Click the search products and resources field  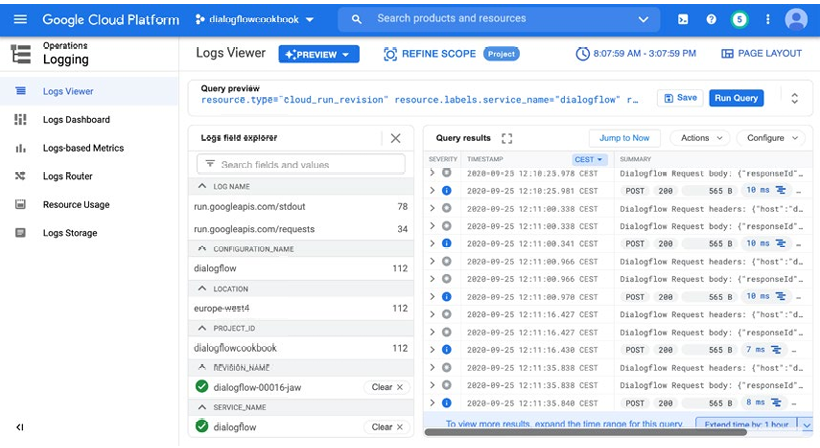point(497,19)
